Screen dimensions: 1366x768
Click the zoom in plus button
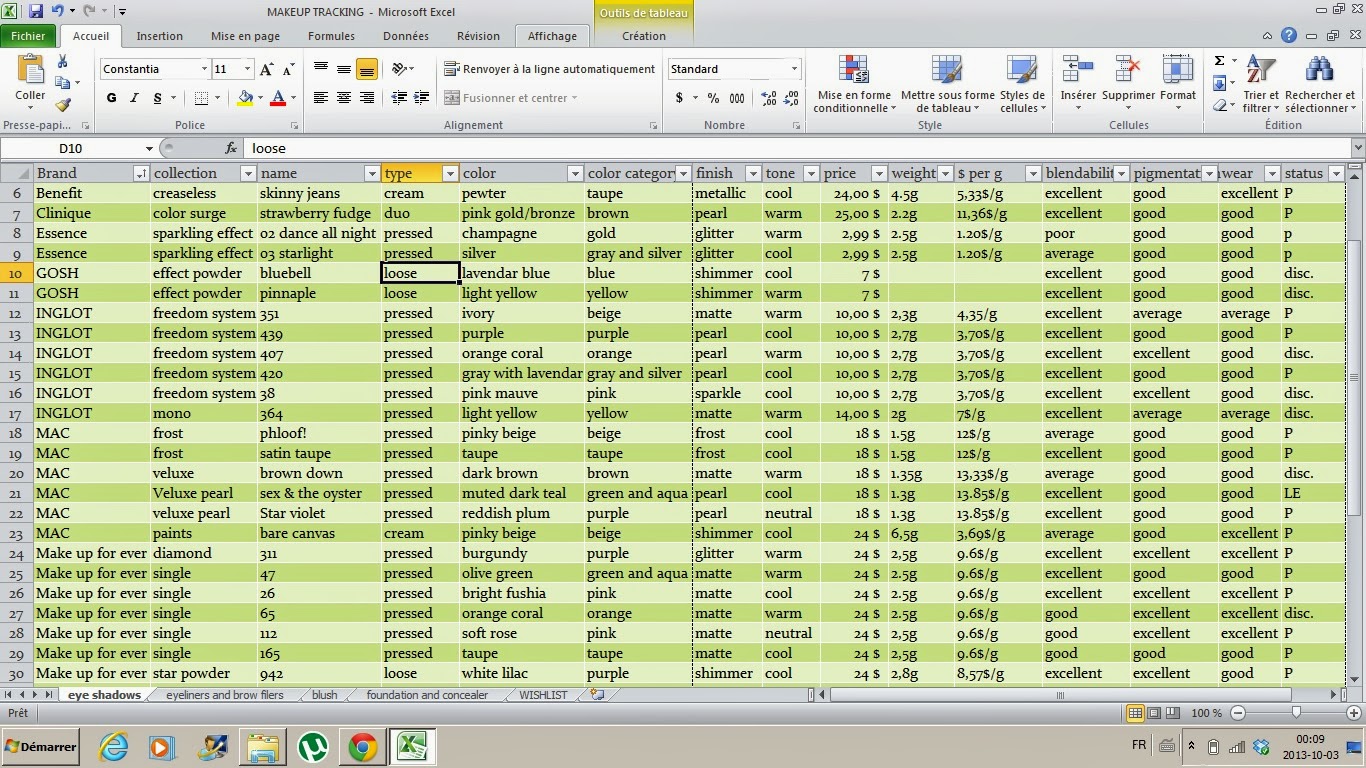[x=1354, y=713]
